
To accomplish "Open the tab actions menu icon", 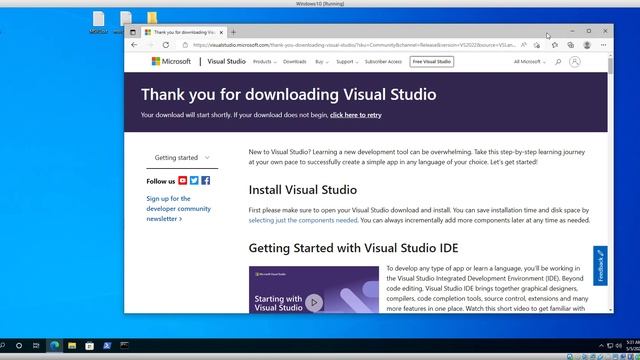I will coord(133,32).
